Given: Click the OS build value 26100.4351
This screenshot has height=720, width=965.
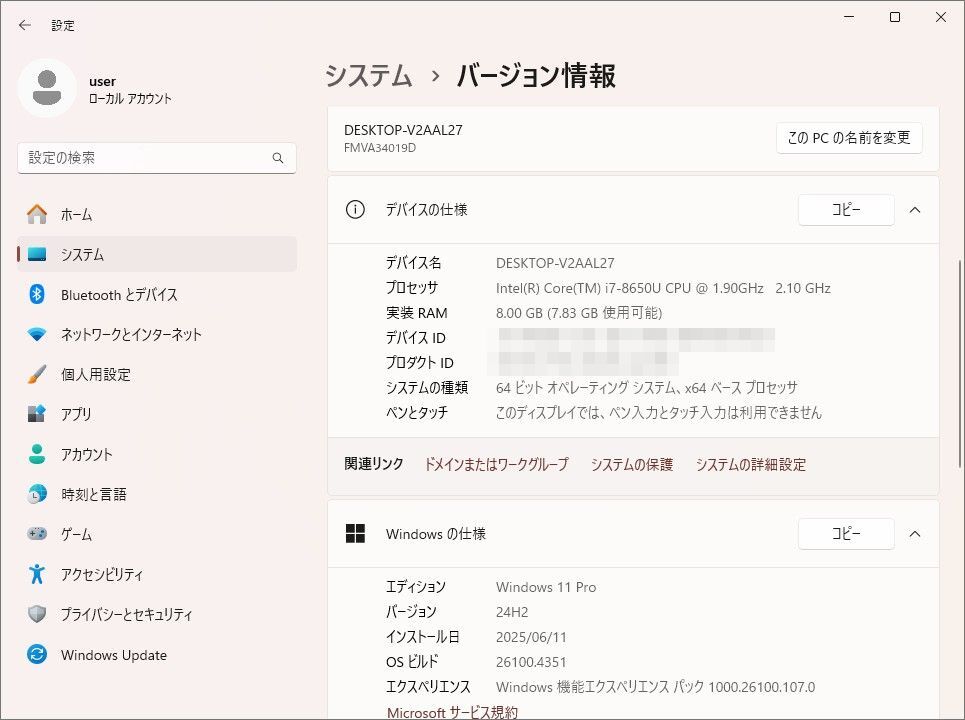Looking at the screenshot, I should coord(531,662).
